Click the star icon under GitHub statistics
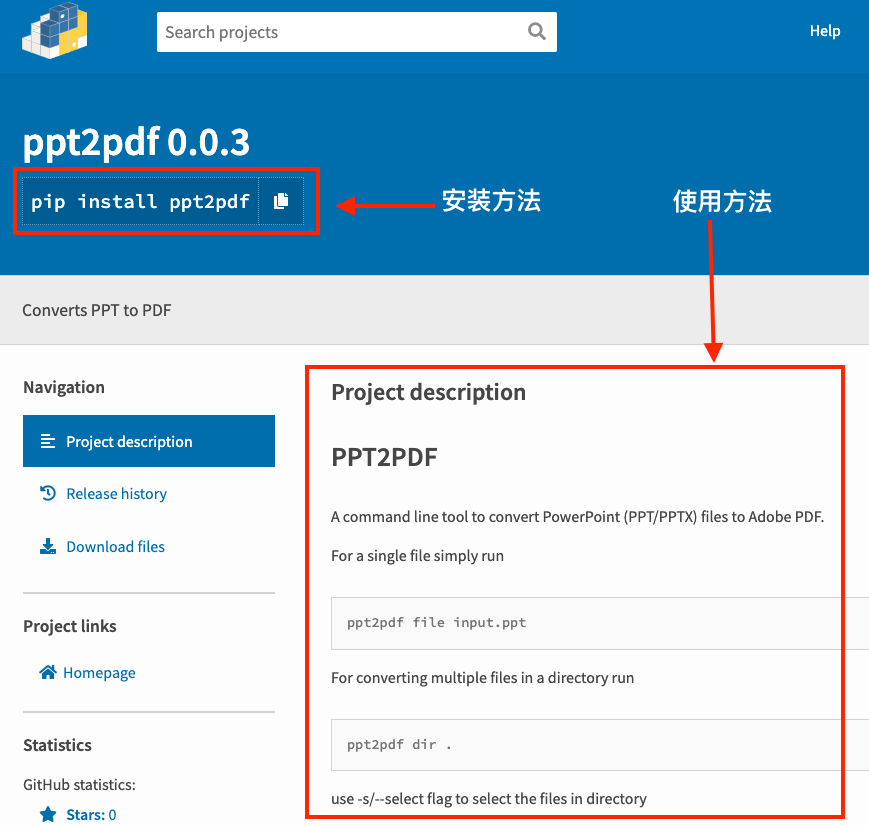869x825 pixels. coord(47,815)
